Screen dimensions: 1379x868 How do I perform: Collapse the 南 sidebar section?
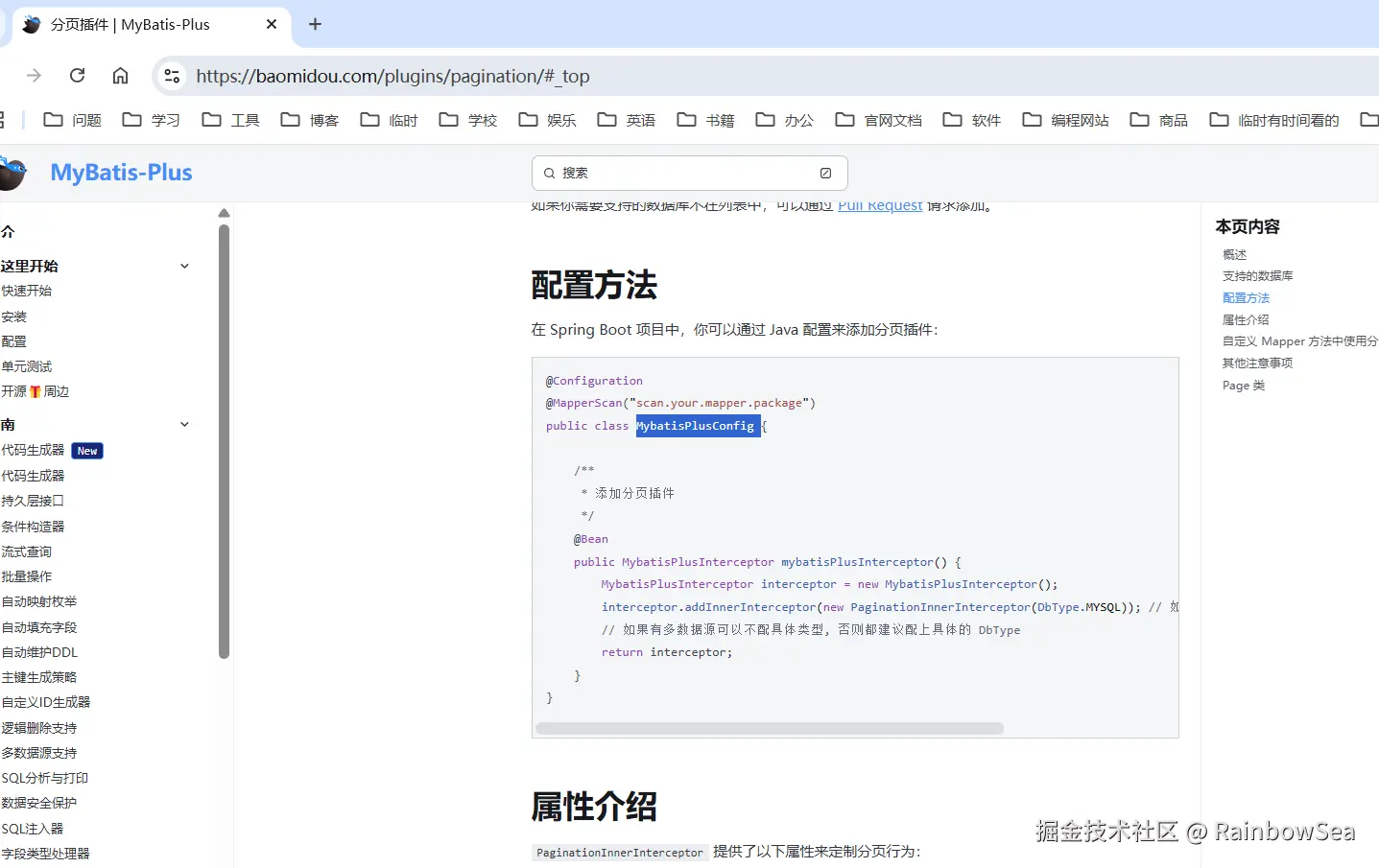[x=185, y=424]
